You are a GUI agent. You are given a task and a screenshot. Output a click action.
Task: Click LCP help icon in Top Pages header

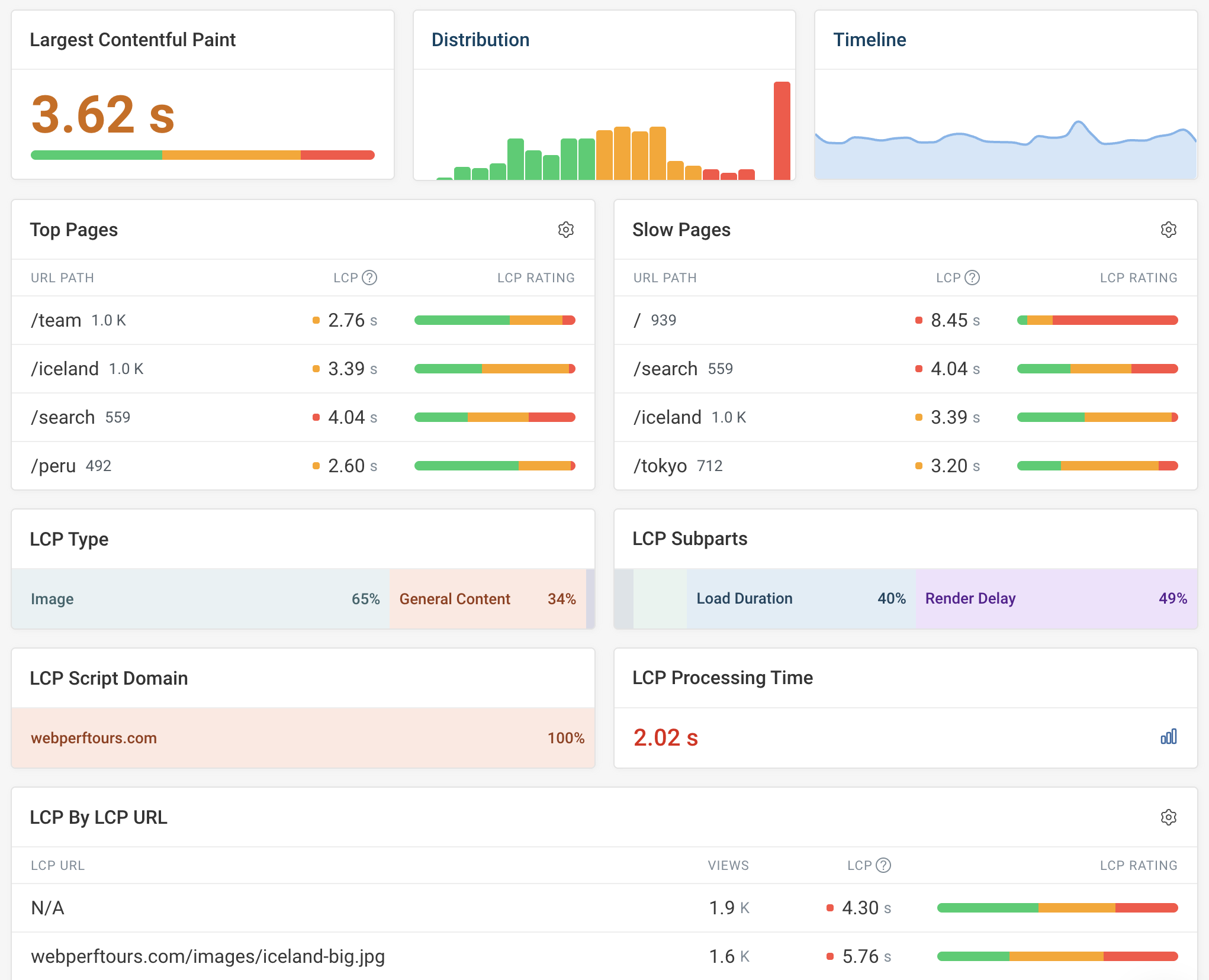click(x=369, y=278)
